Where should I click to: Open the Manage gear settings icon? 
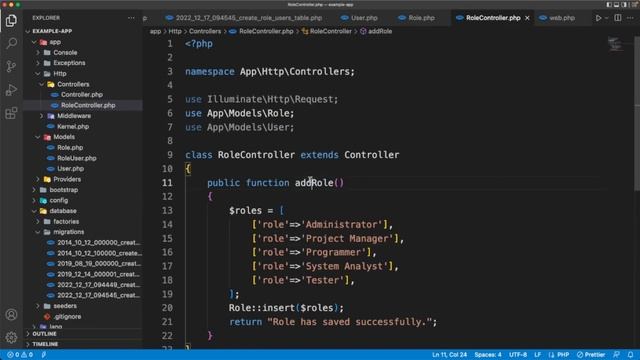[x=11, y=337]
